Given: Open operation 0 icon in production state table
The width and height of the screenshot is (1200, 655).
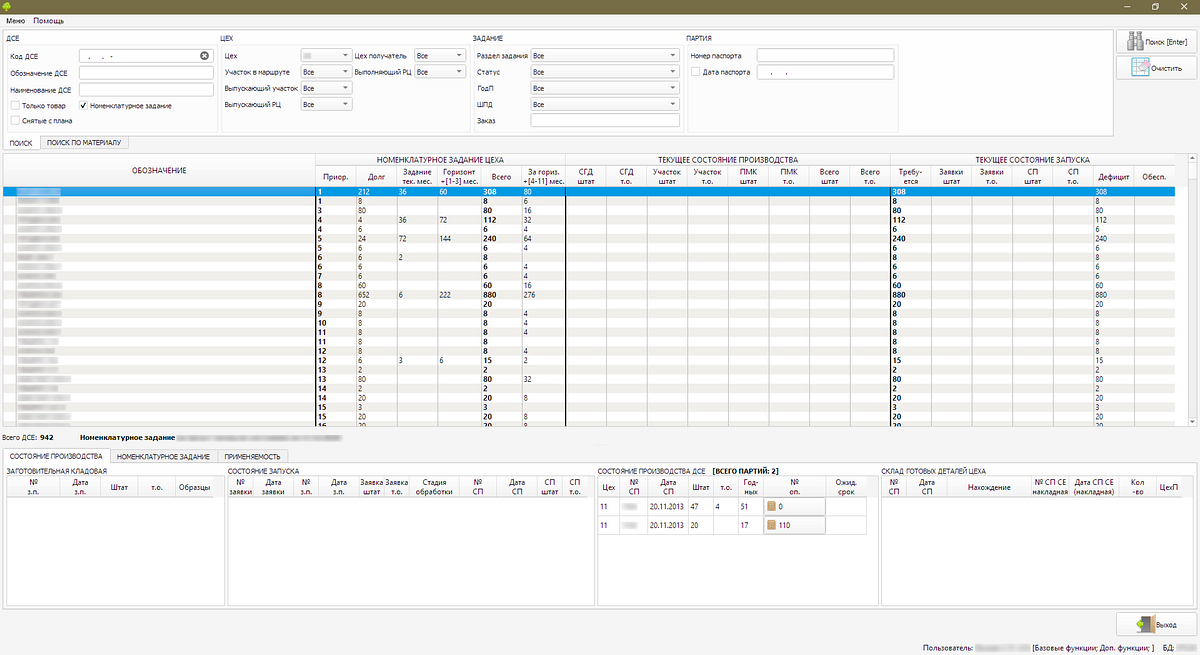Looking at the screenshot, I should 773,507.
